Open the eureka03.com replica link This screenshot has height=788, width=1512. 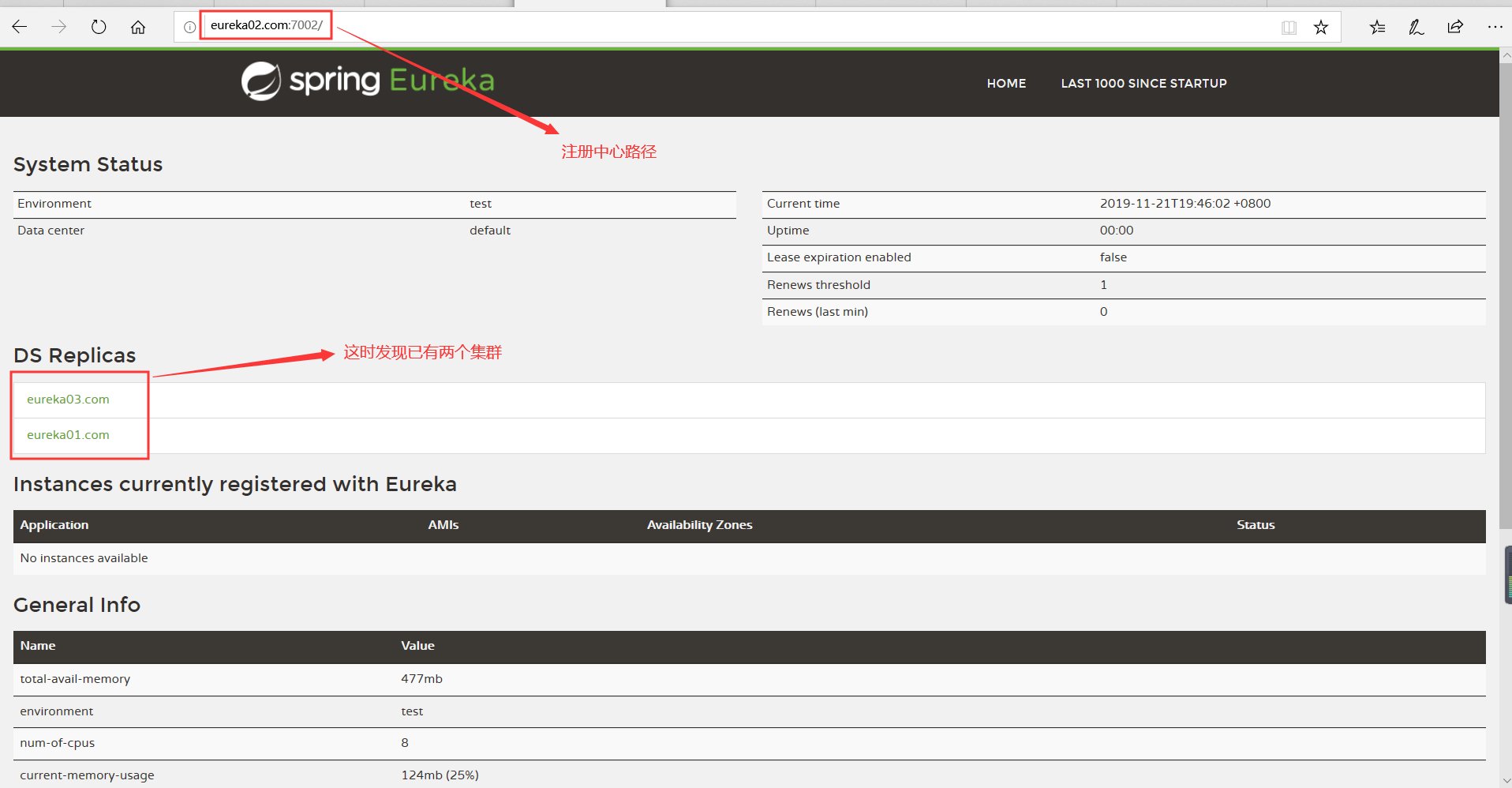point(68,400)
